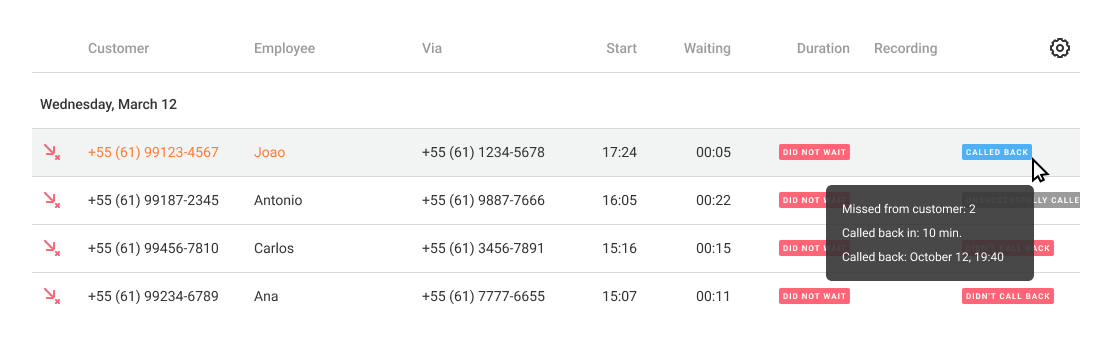Click Did Not Wait badge in Ana's row

(814, 296)
